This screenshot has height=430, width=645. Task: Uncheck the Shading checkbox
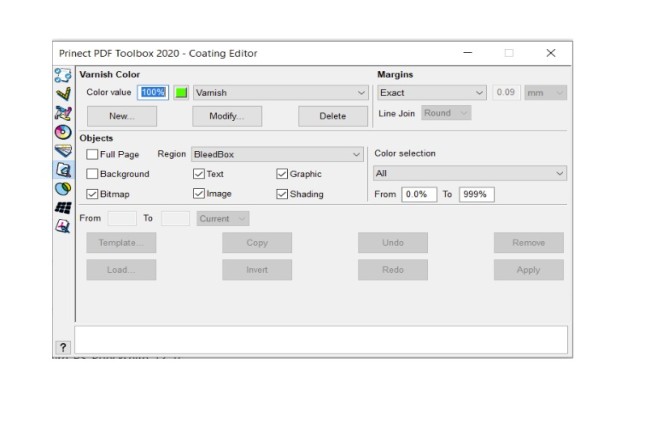point(282,194)
